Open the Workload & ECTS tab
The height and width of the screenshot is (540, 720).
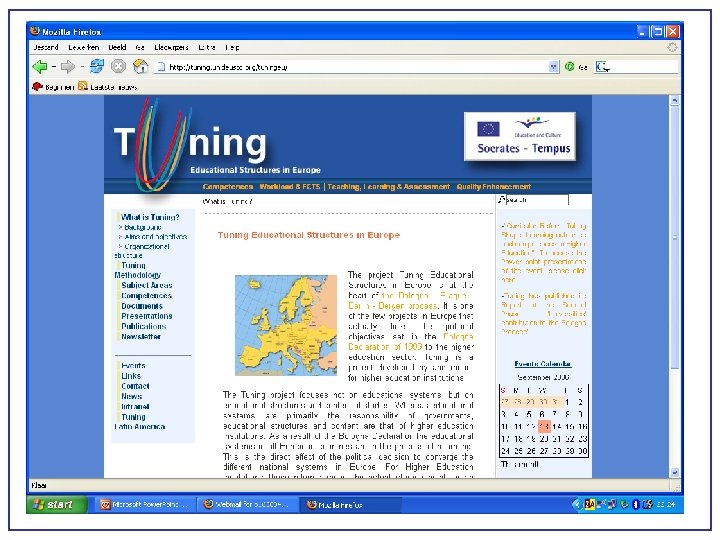click(290, 187)
